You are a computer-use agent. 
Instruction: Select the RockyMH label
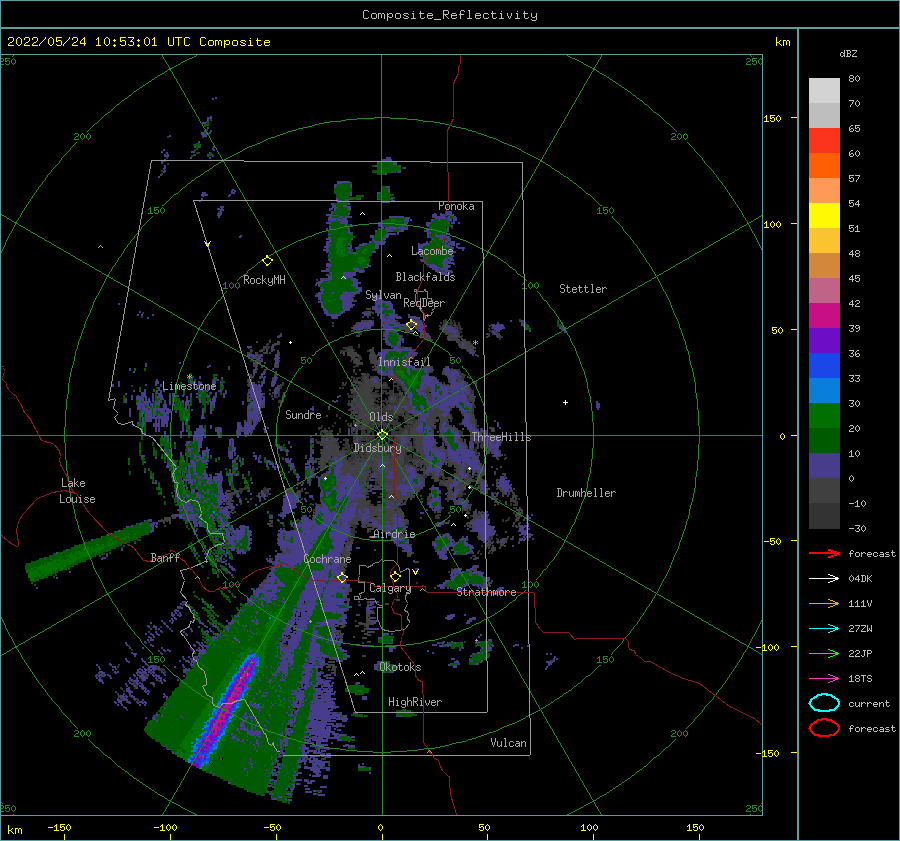tap(264, 280)
